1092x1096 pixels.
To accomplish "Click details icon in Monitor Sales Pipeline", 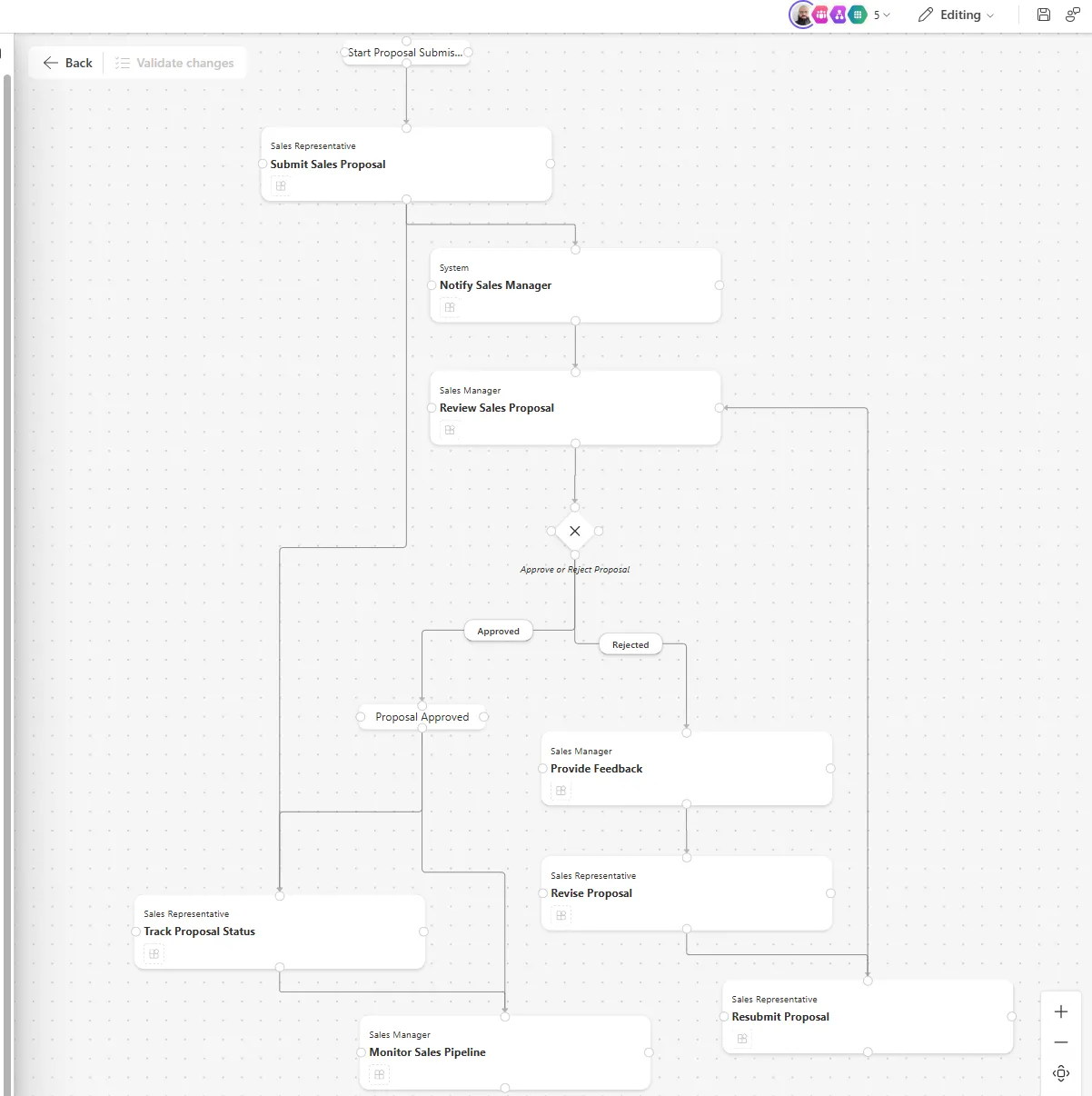I will pos(380,1074).
